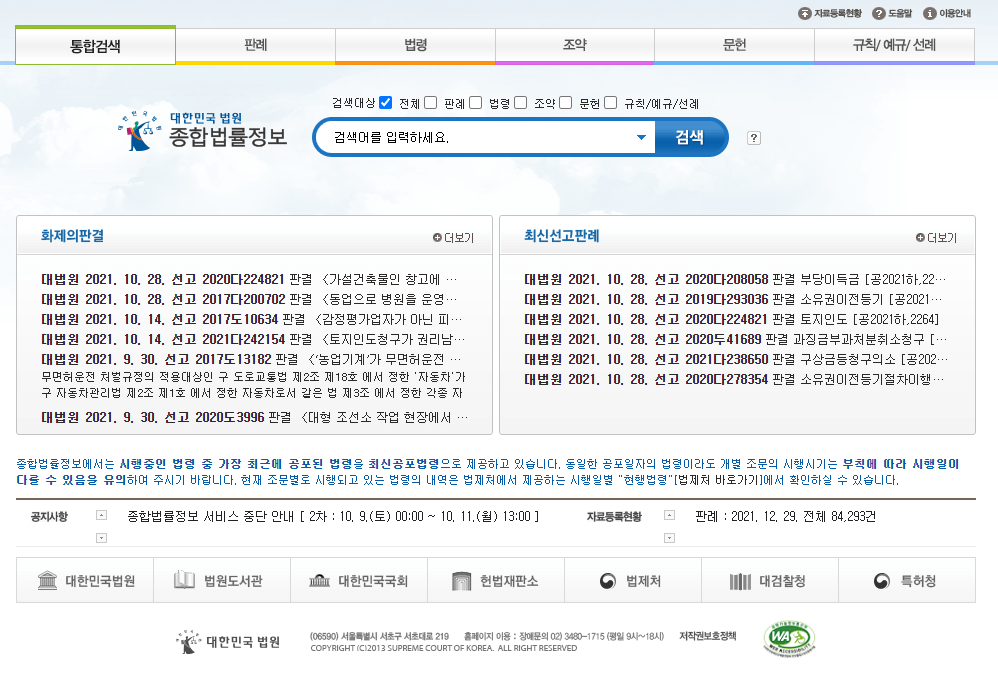Expand the search box dropdown arrow
Image resolution: width=998 pixels, height=688 pixels.
point(642,137)
